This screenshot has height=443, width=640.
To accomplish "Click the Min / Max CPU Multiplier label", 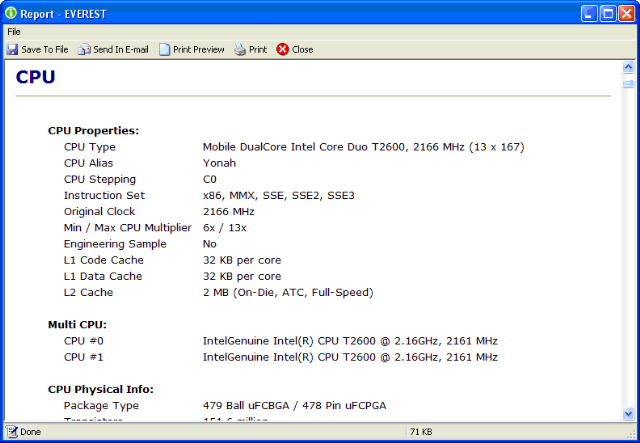I will pos(128,228).
